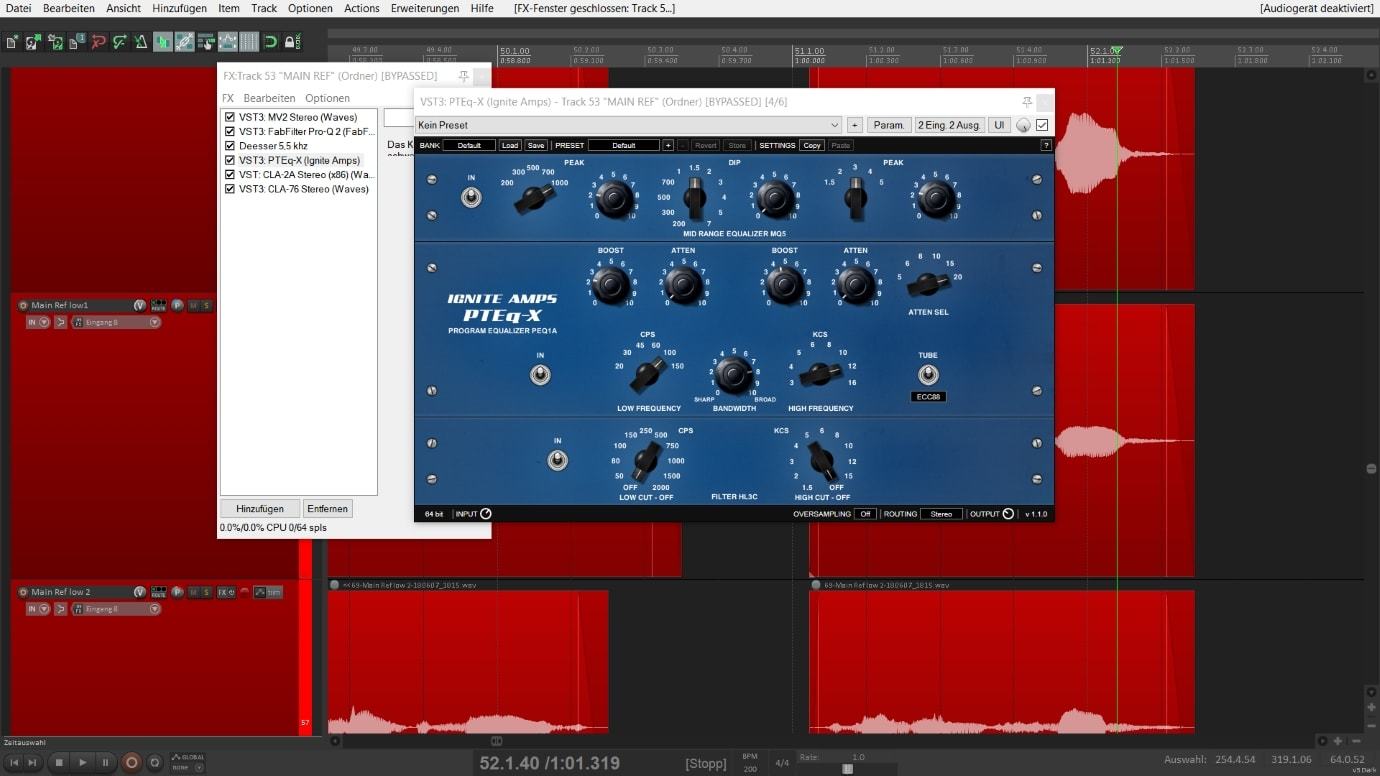The image size is (1380, 776).
Task: Toggle the plugin bypass checkbox in PTEq-X window
Action: [1042, 125]
